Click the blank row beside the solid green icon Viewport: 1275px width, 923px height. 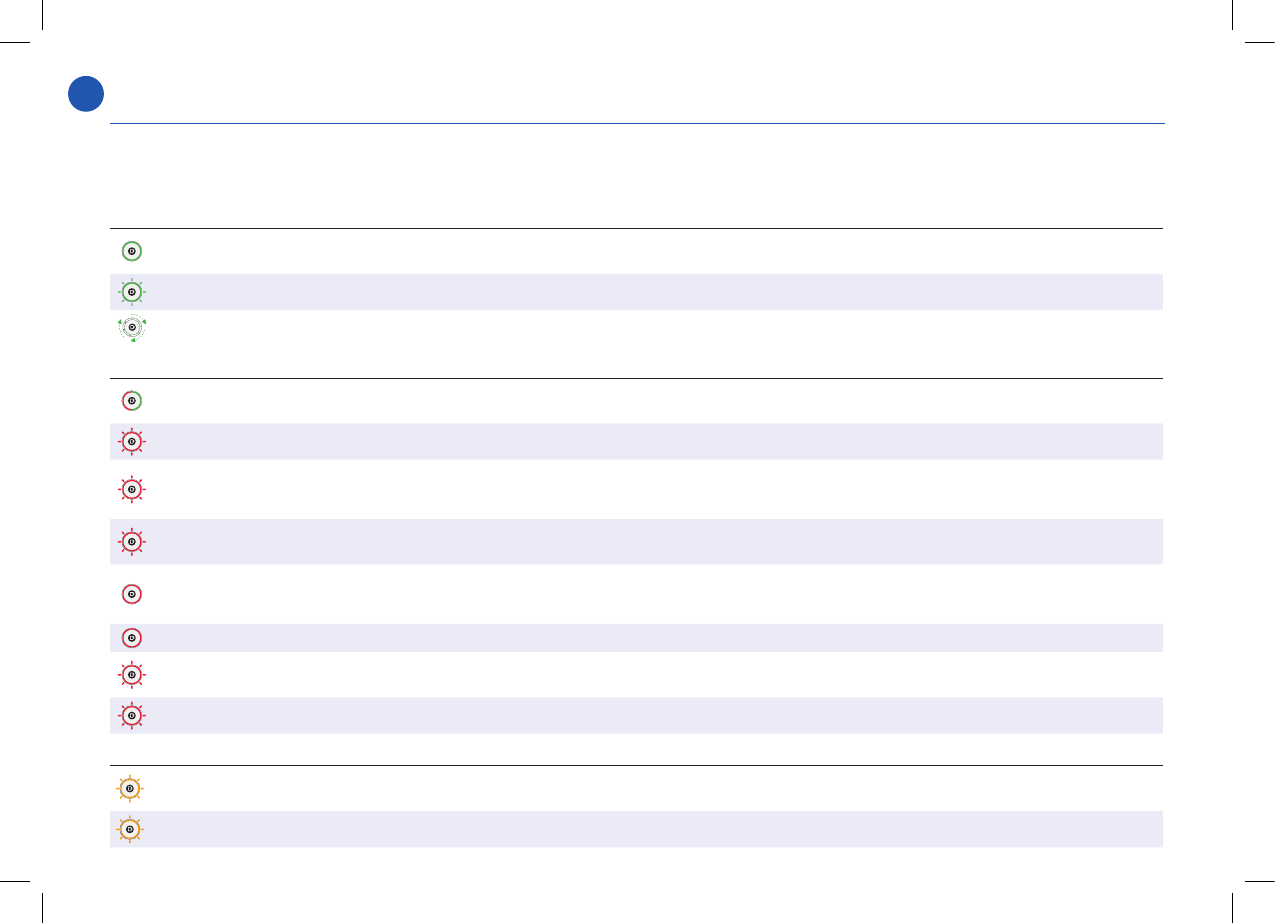point(650,251)
